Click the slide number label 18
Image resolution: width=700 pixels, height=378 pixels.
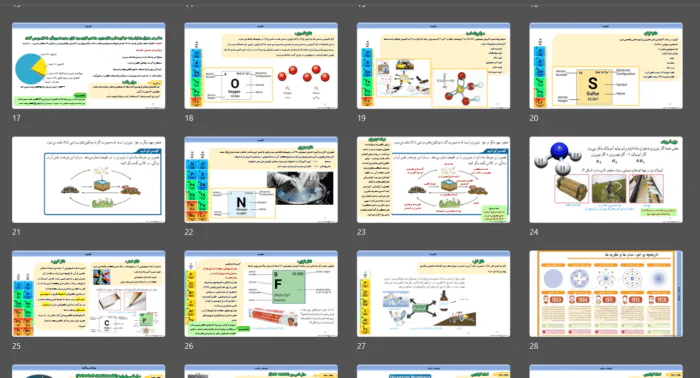click(189, 118)
